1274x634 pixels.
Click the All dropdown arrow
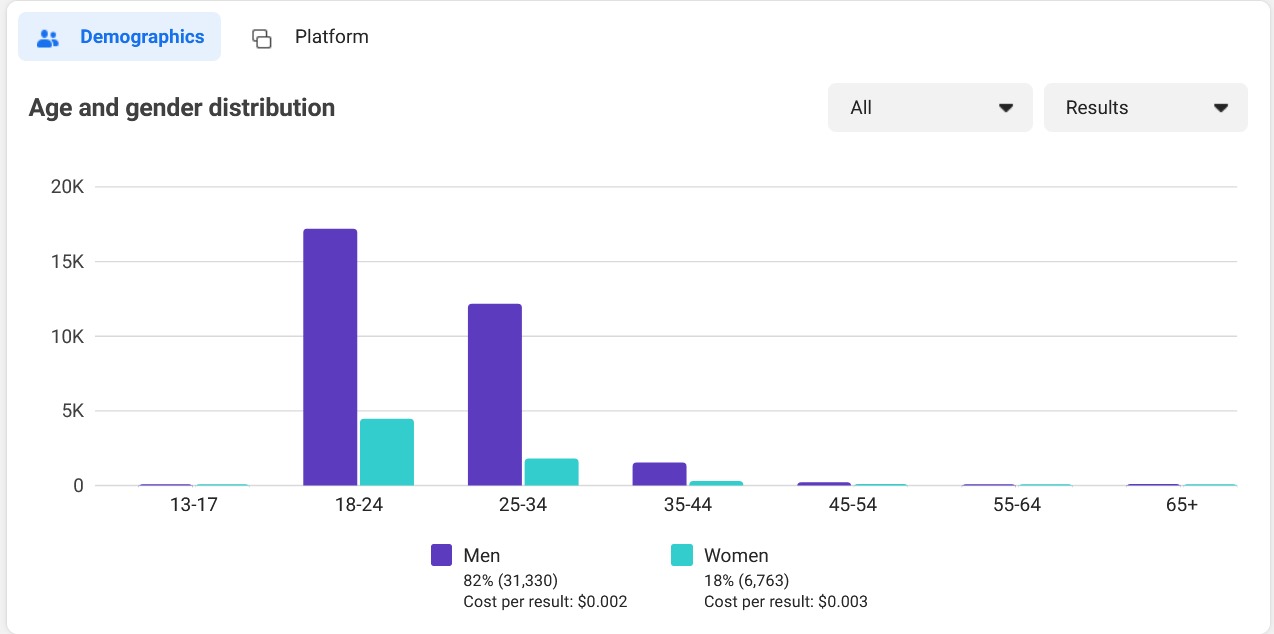[x=1006, y=108]
